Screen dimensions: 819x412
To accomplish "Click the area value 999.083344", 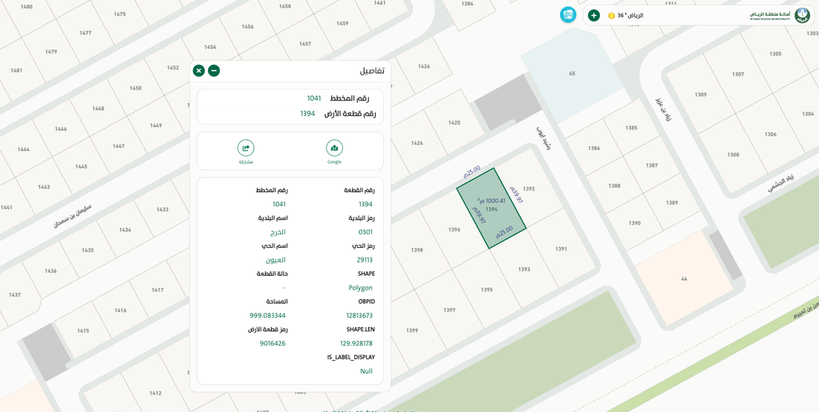I will (x=267, y=315).
